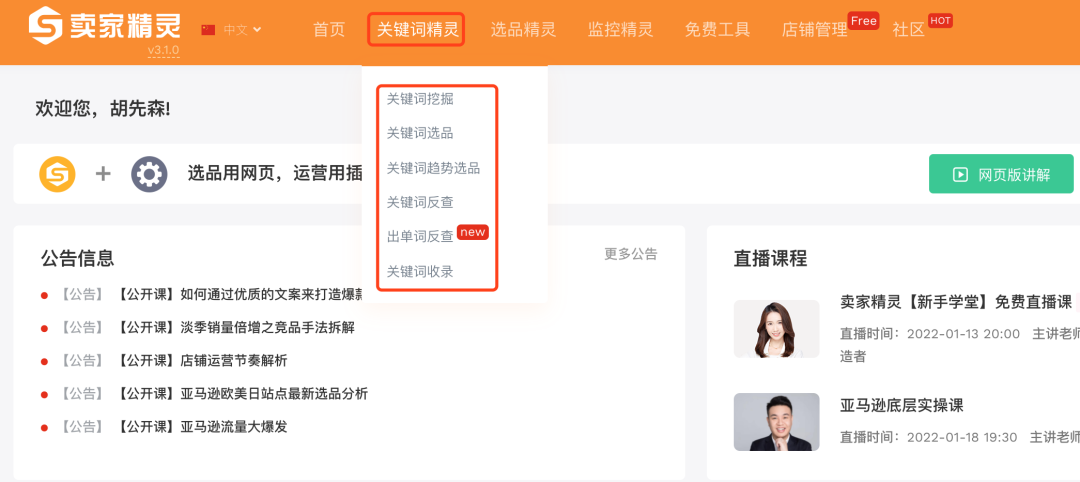Click the 欢迎您，胡先森! greeting text

tap(103, 109)
